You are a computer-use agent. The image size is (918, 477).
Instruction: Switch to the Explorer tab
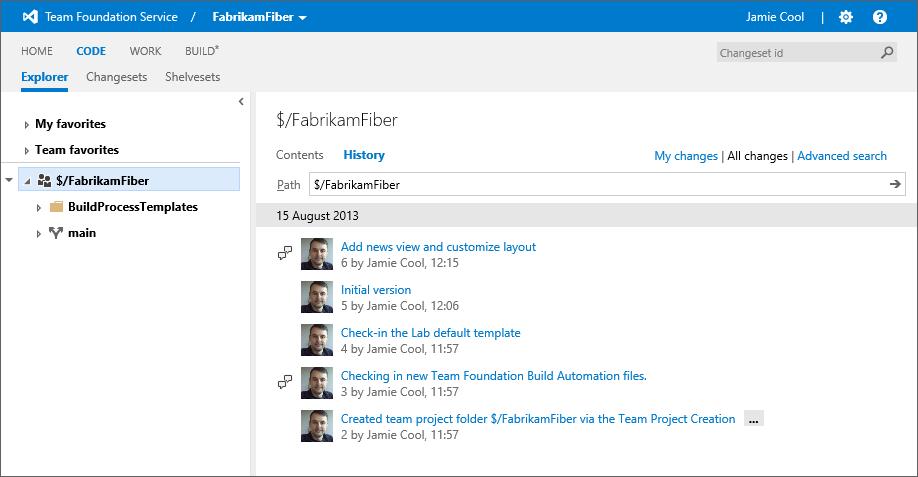[44, 77]
